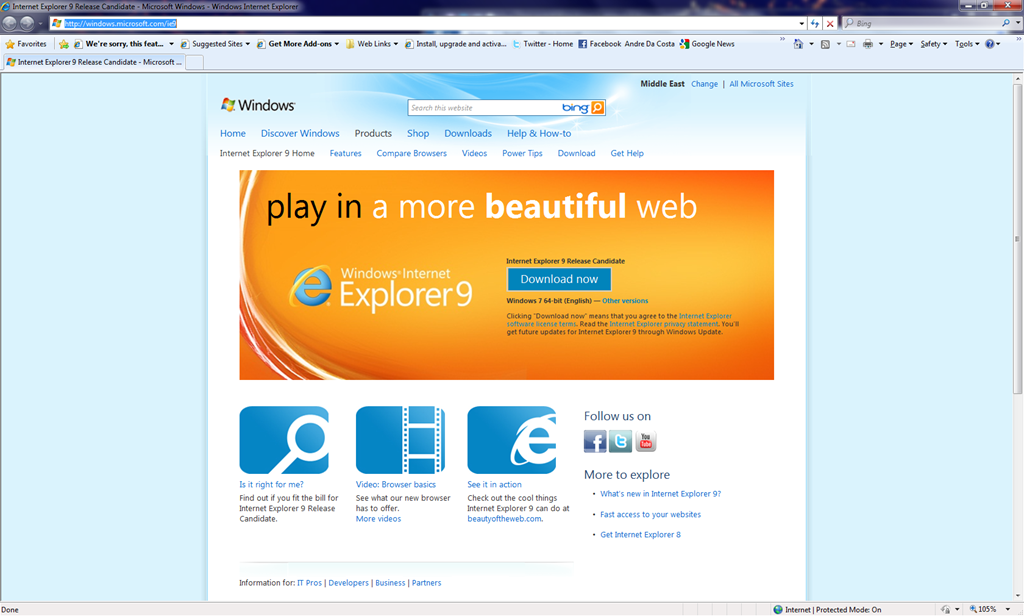Expand the dropdown arrow next to Home
This screenshot has height=616, width=1024.
pos(811,44)
